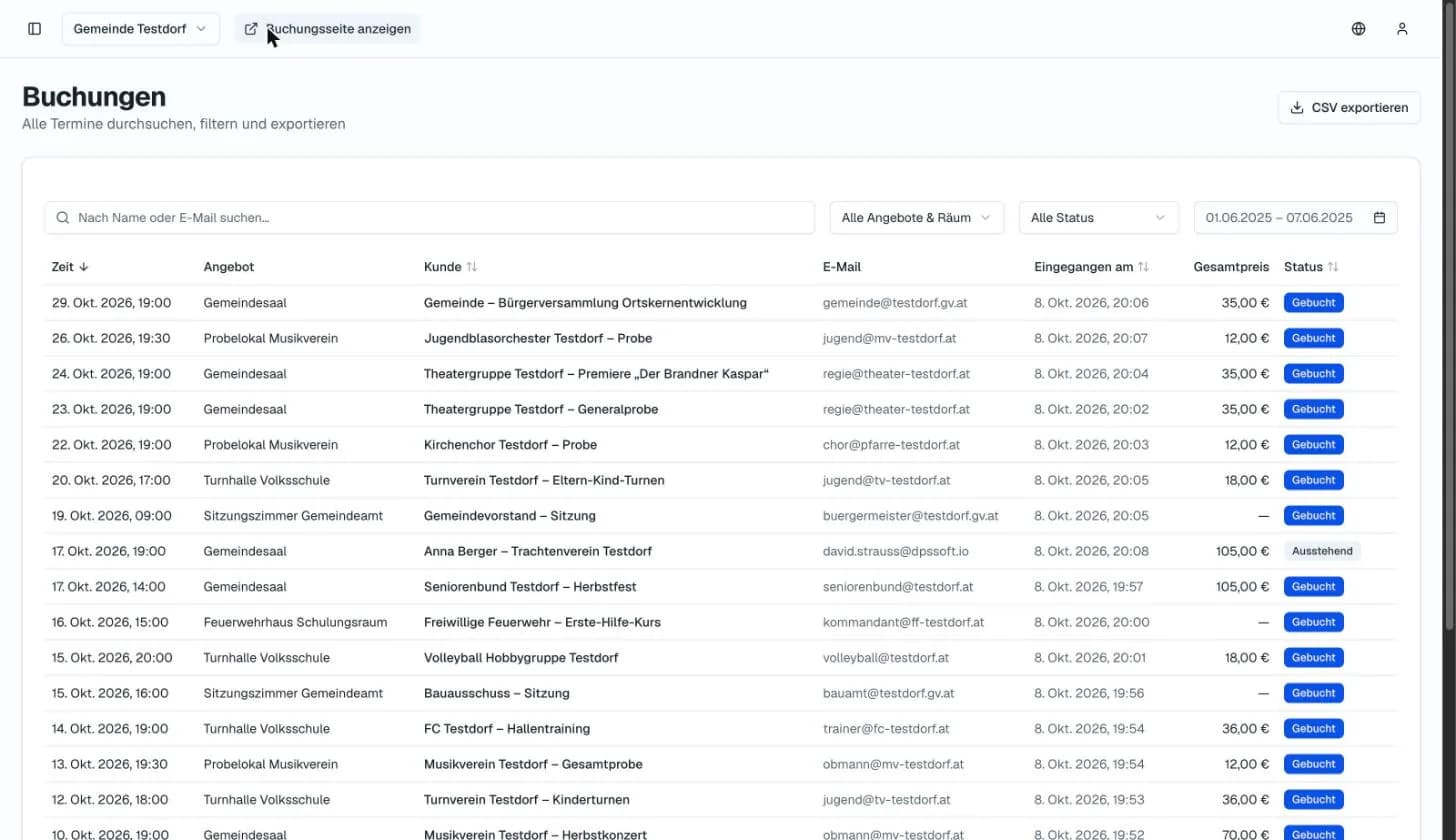Click the calendar icon in date range

pyautogui.click(x=1379, y=218)
